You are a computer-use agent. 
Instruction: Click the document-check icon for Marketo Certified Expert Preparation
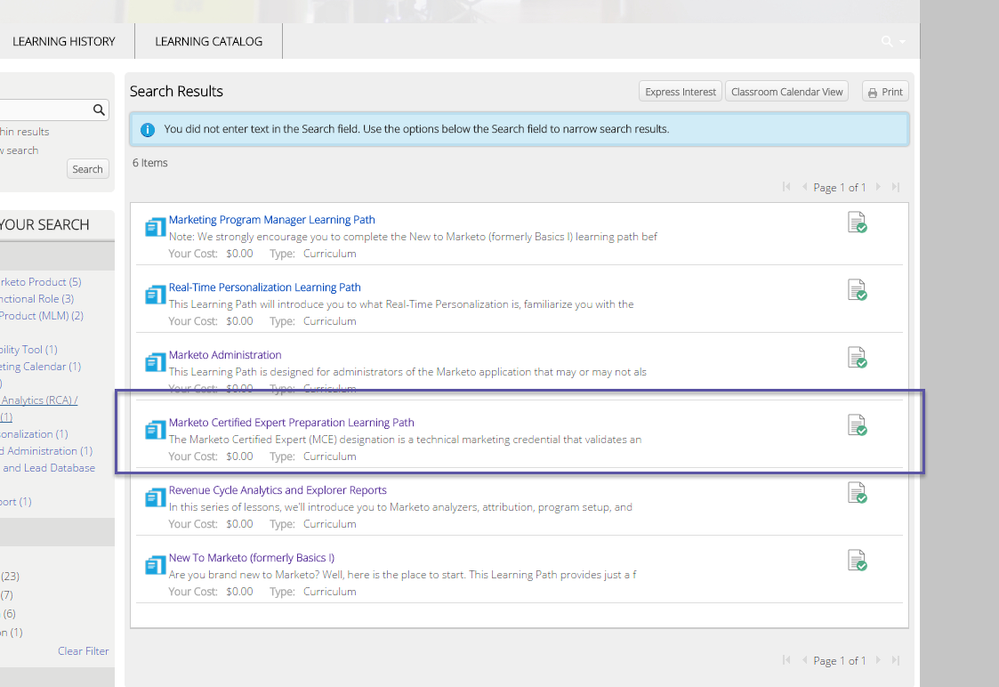point(857,424)
